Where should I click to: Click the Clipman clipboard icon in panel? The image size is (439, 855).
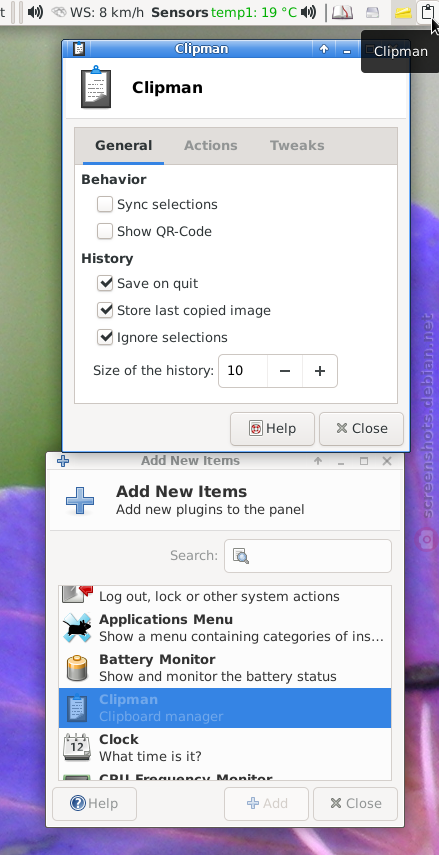(x=428, y=12)
